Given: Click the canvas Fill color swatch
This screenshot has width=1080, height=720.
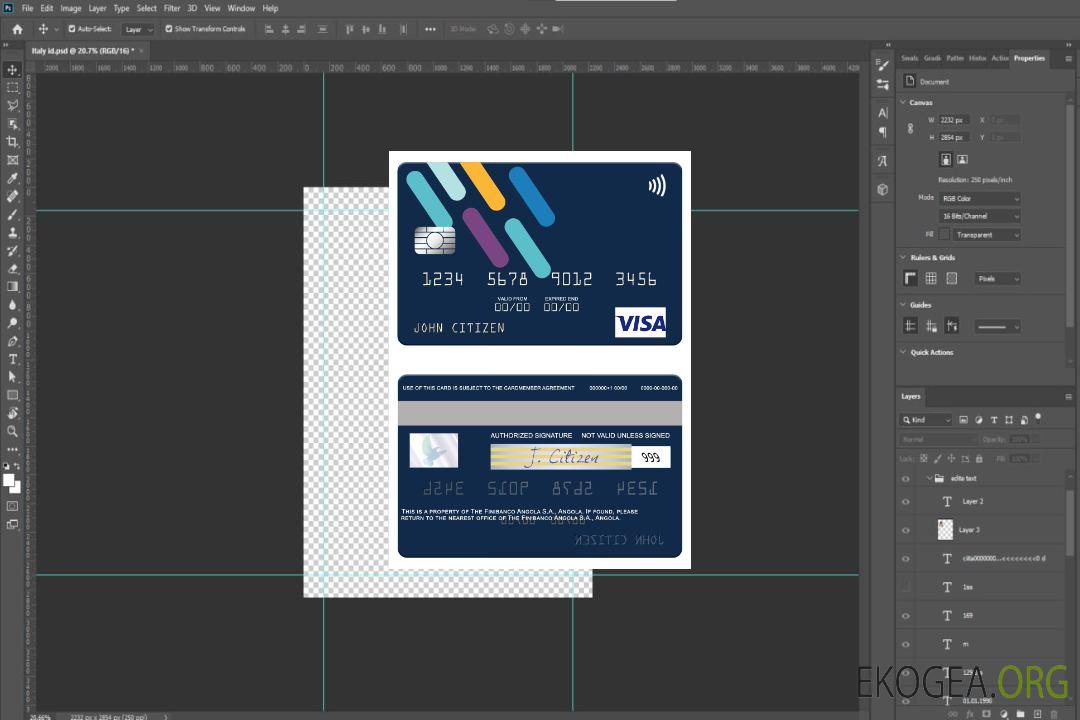Looking at the screenshot, I should [944, 234].
